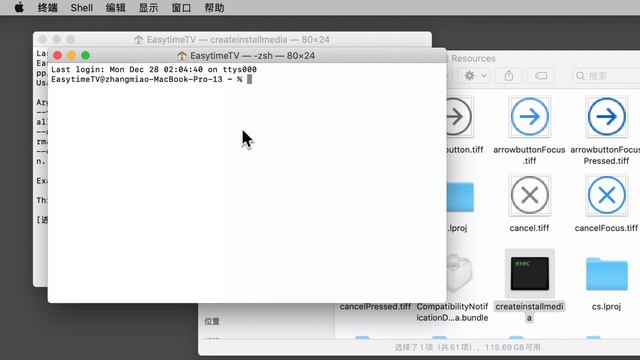Click the 位置 sidebar heading in Finder
The width and height of the screenshot is (640, 360).
[212, 321]
